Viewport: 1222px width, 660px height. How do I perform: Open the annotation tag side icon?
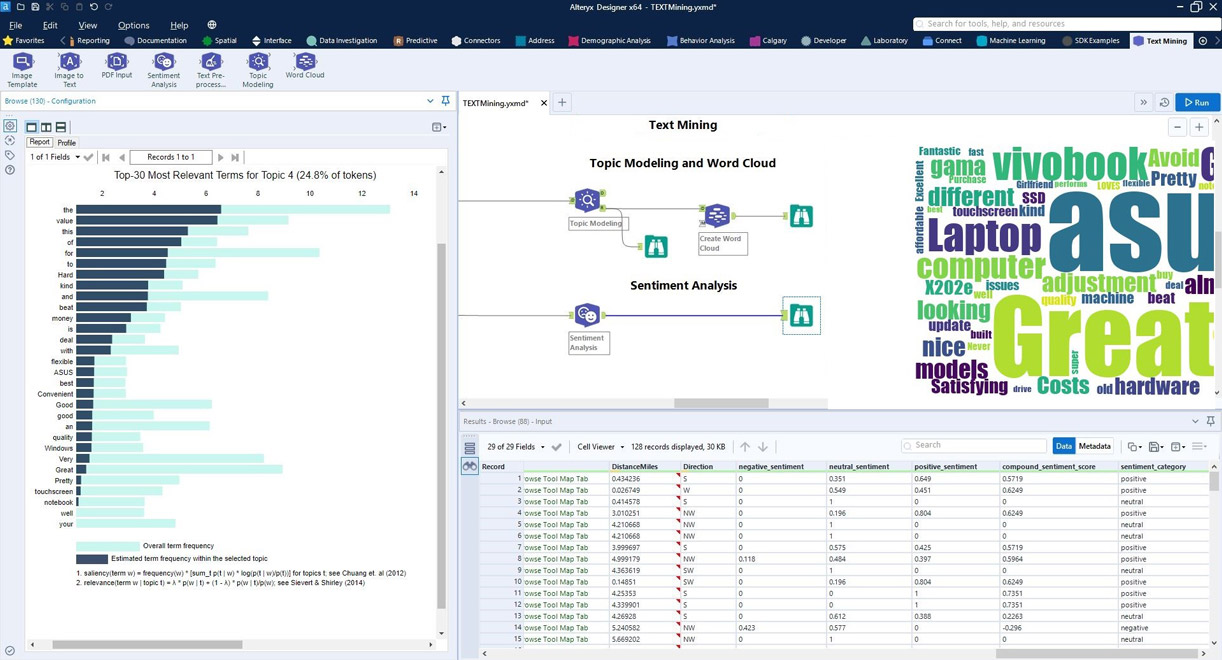[10, 156]
